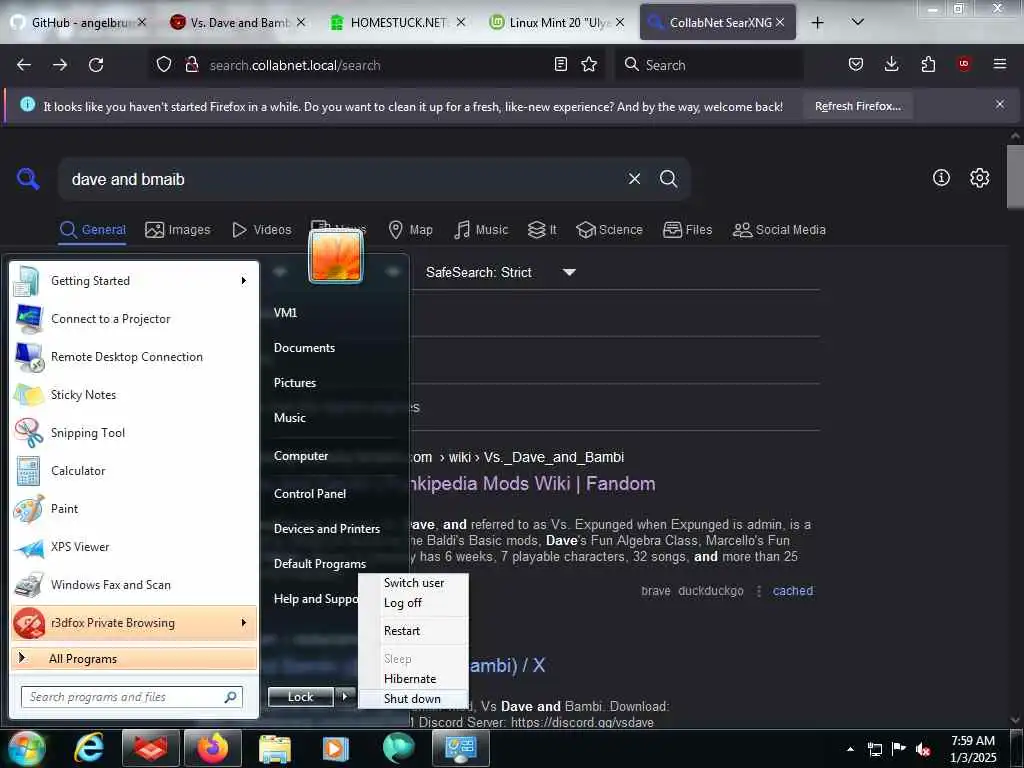The image size is (1024, 768).
Task: Open the cached result link
Action: 793,591
